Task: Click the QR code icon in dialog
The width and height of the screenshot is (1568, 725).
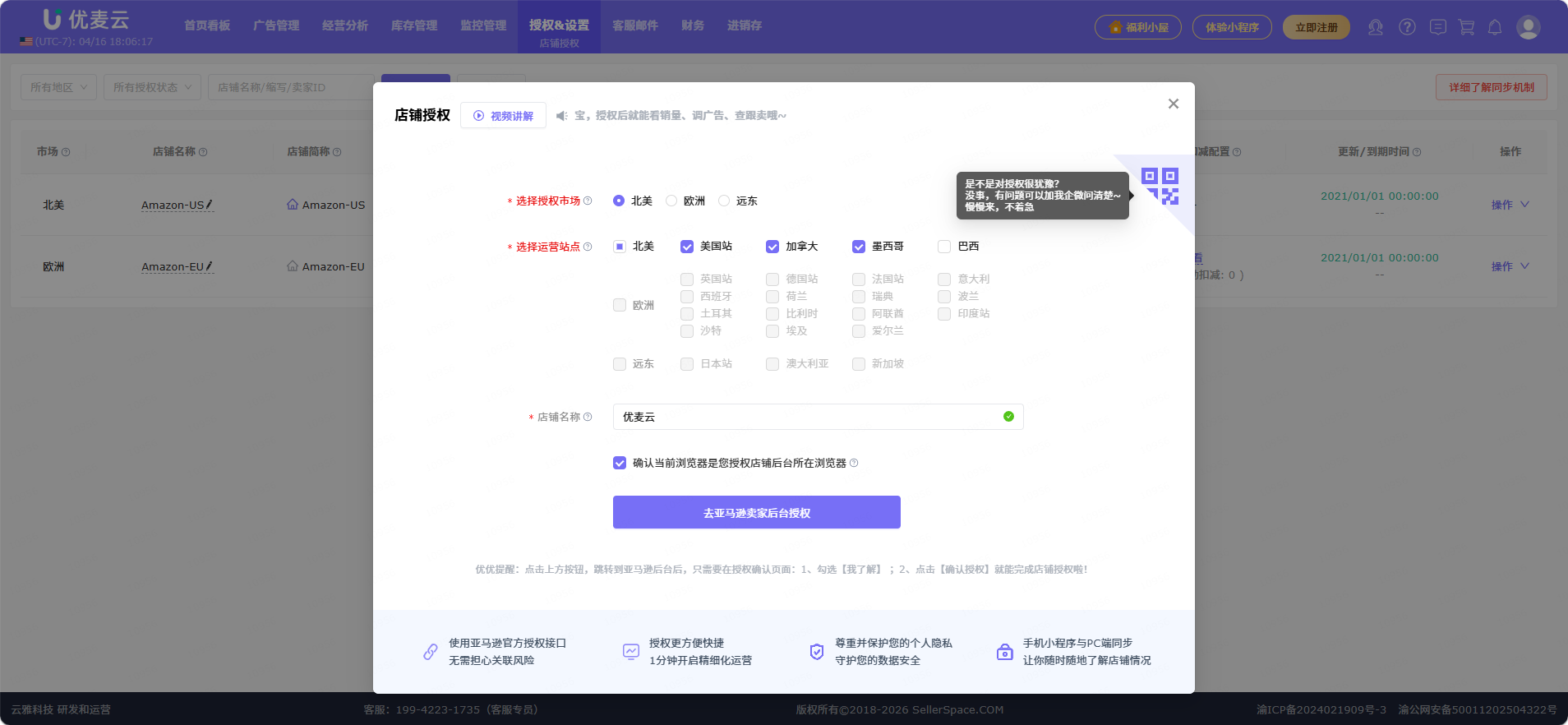Action: 1160,186
